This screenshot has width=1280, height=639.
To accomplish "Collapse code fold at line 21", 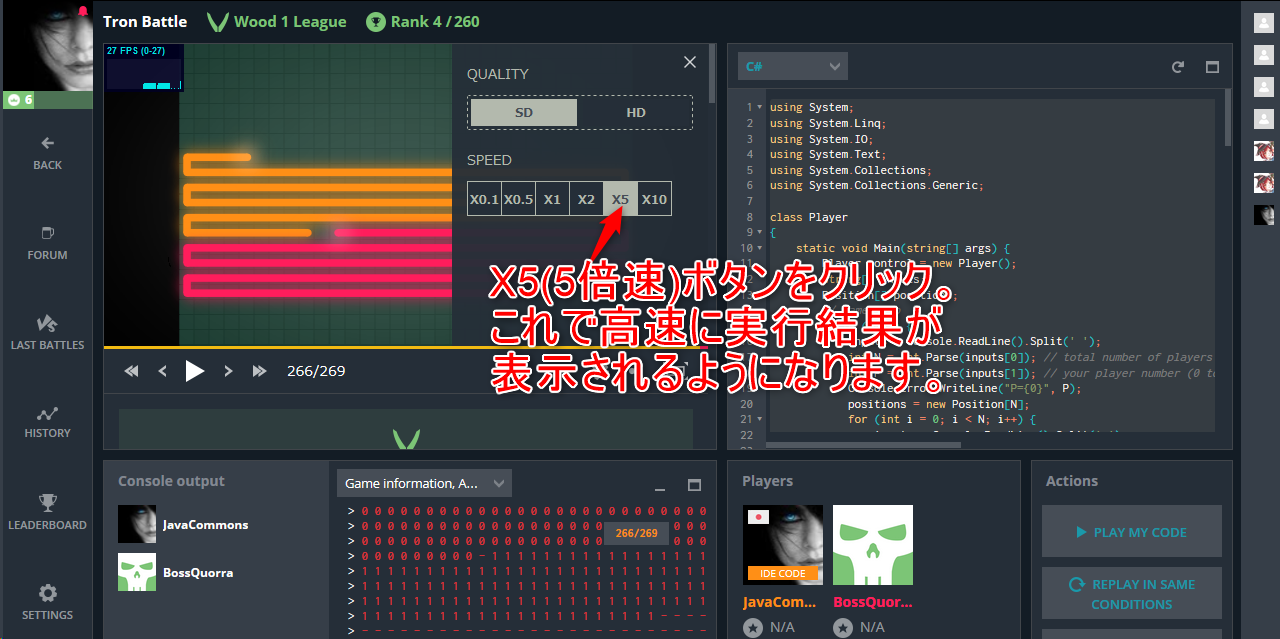I will (x=760, y=420).
